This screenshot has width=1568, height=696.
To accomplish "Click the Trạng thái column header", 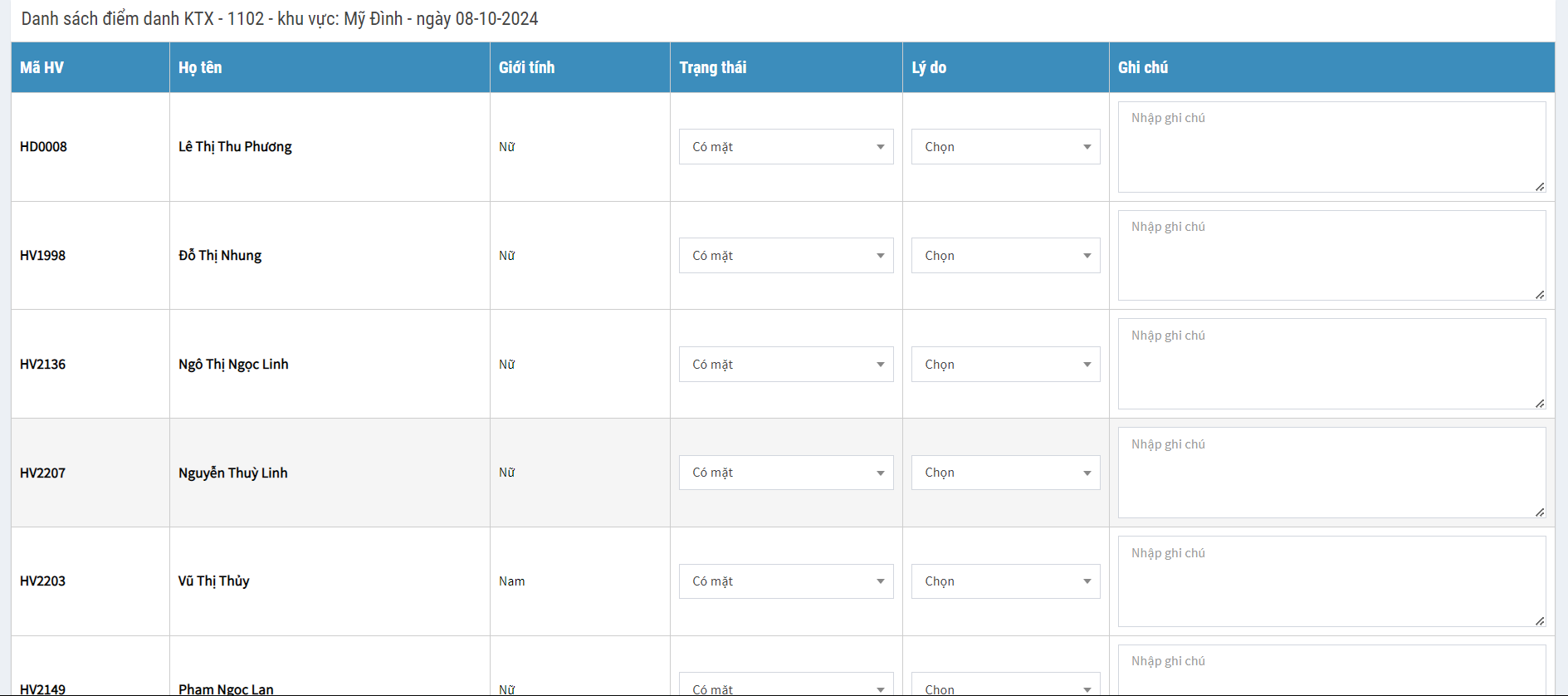I will coord(713,68).
